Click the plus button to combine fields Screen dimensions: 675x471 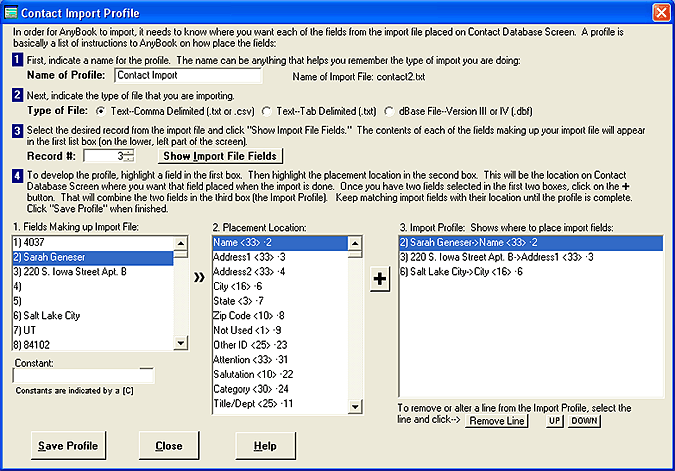click(379, 281)
